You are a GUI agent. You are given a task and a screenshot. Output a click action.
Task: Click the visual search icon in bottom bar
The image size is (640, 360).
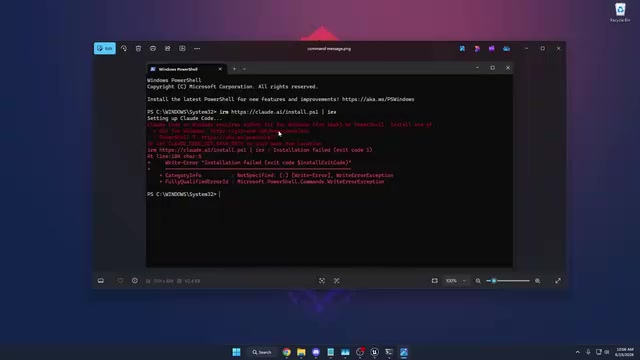coord(337,281)
